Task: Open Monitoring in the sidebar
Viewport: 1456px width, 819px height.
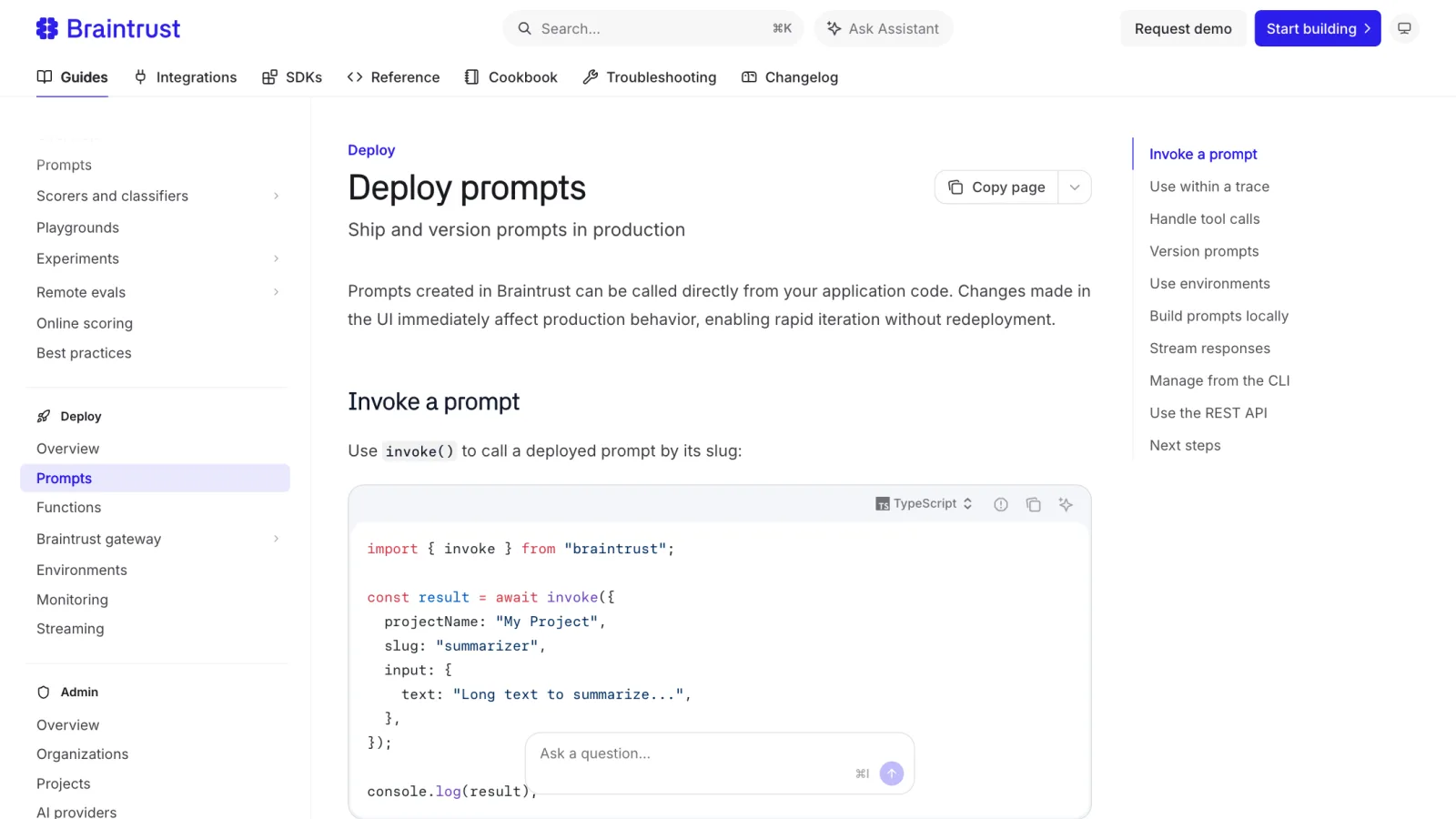Action: [x=72, y=601]
